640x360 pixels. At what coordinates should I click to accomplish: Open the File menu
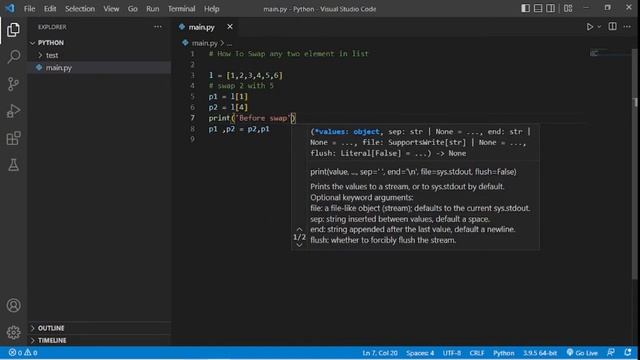[29, 9]
